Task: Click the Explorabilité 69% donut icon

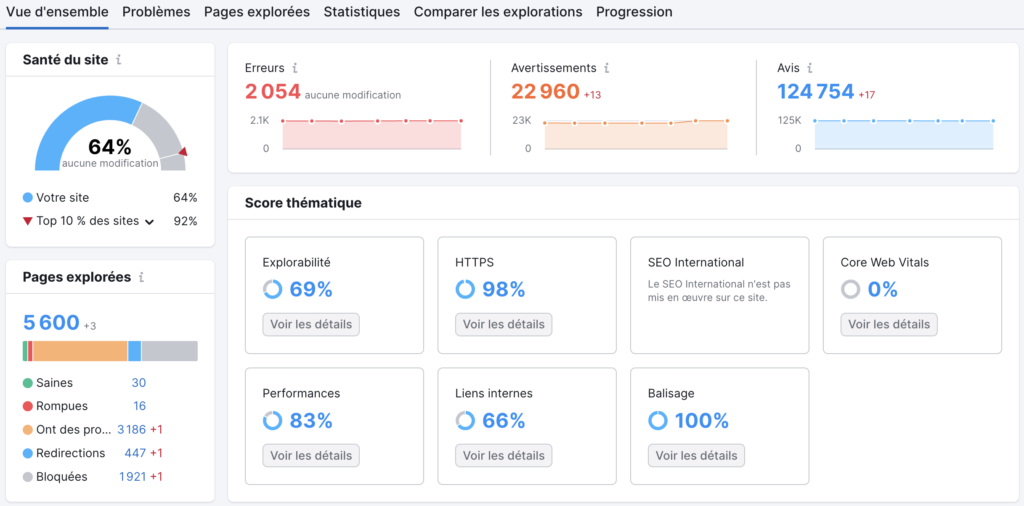Action: pos(272,289)
